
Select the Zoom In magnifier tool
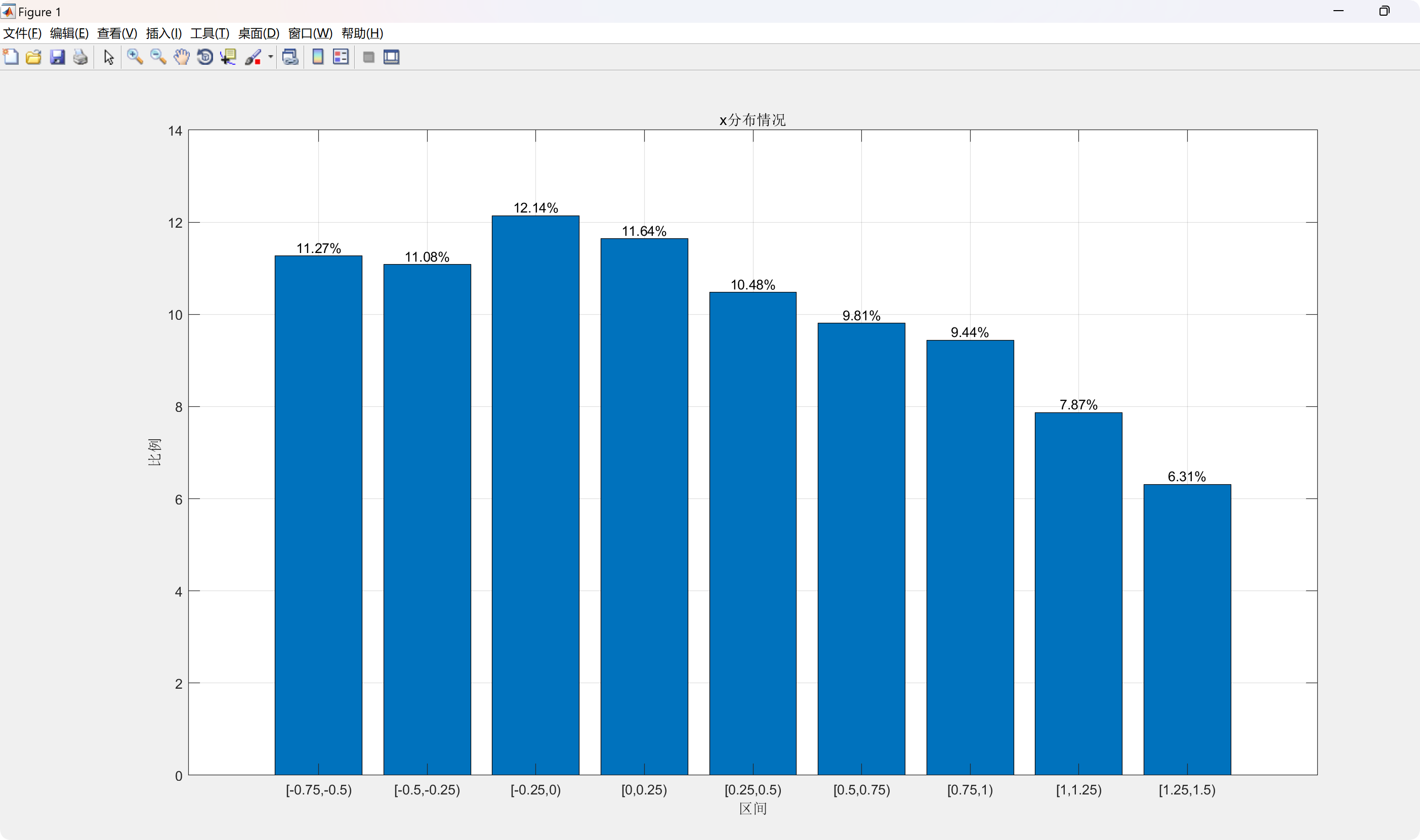[x=135, y=57]
